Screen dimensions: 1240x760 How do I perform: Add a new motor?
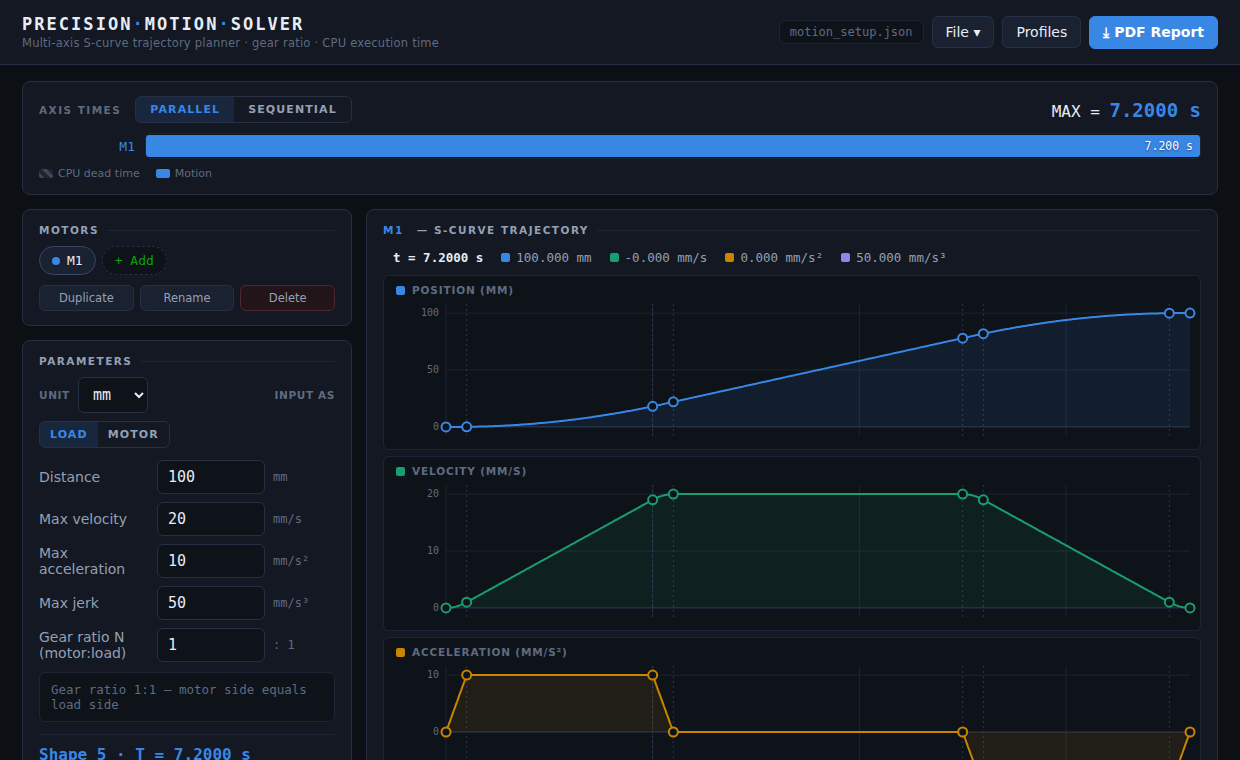tap(134, 261)
